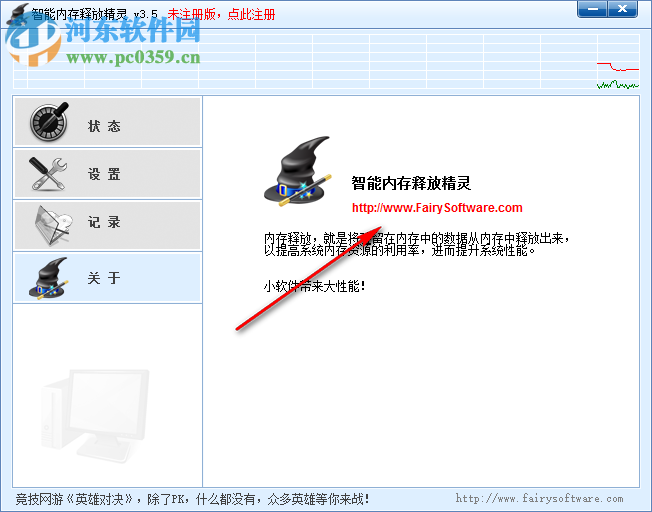Open the footer fairysoftware.com URL
Viewport: 652px width, 512px height.
(x=539, y=498)
